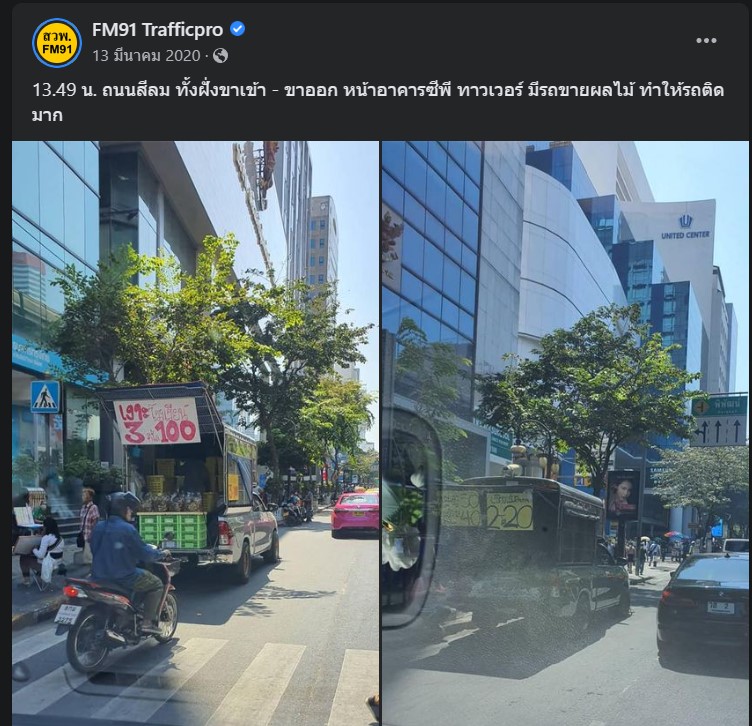Open the right photo showing United Center

[x=565, y=433]
